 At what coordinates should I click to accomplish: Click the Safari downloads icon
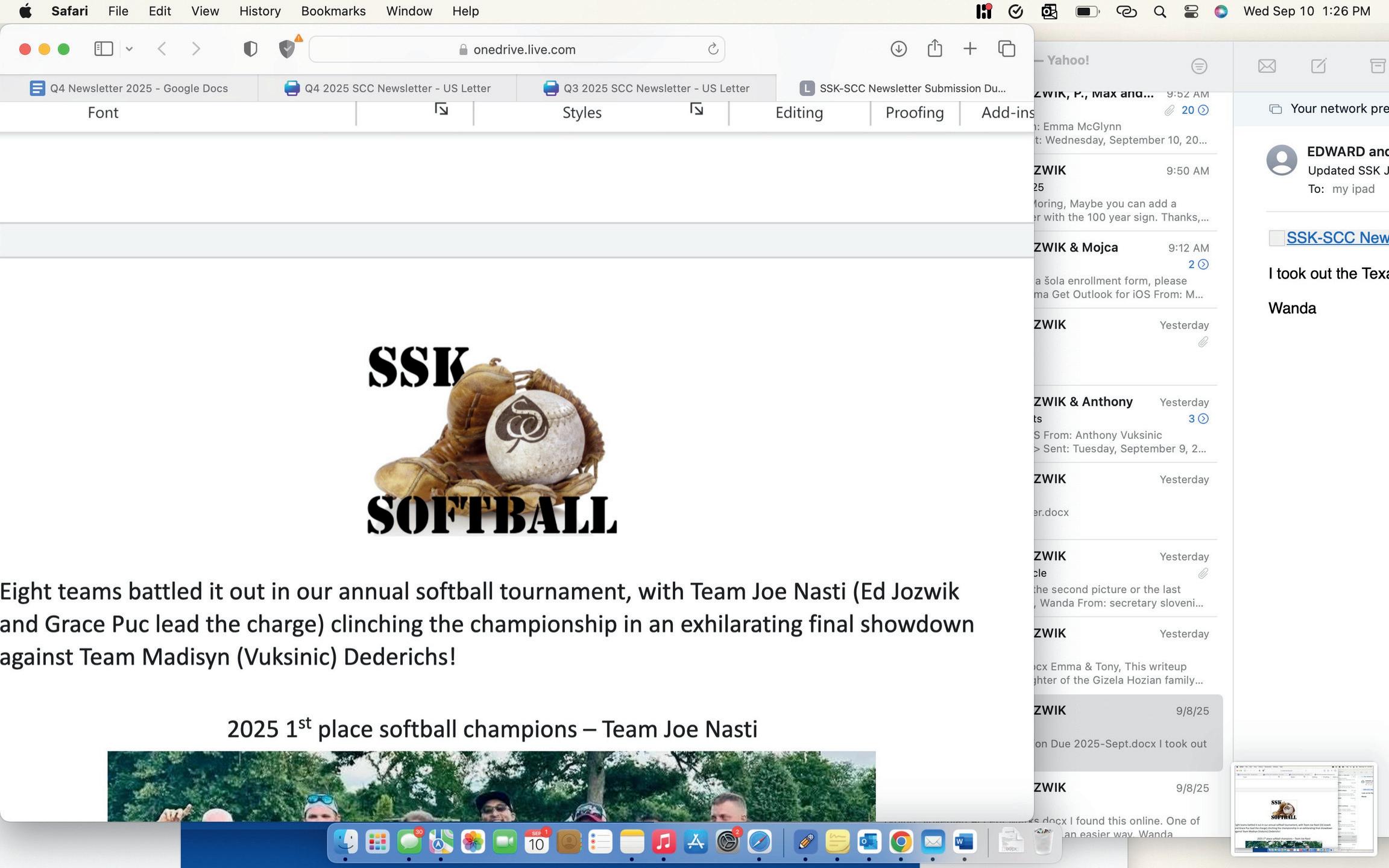898,49
